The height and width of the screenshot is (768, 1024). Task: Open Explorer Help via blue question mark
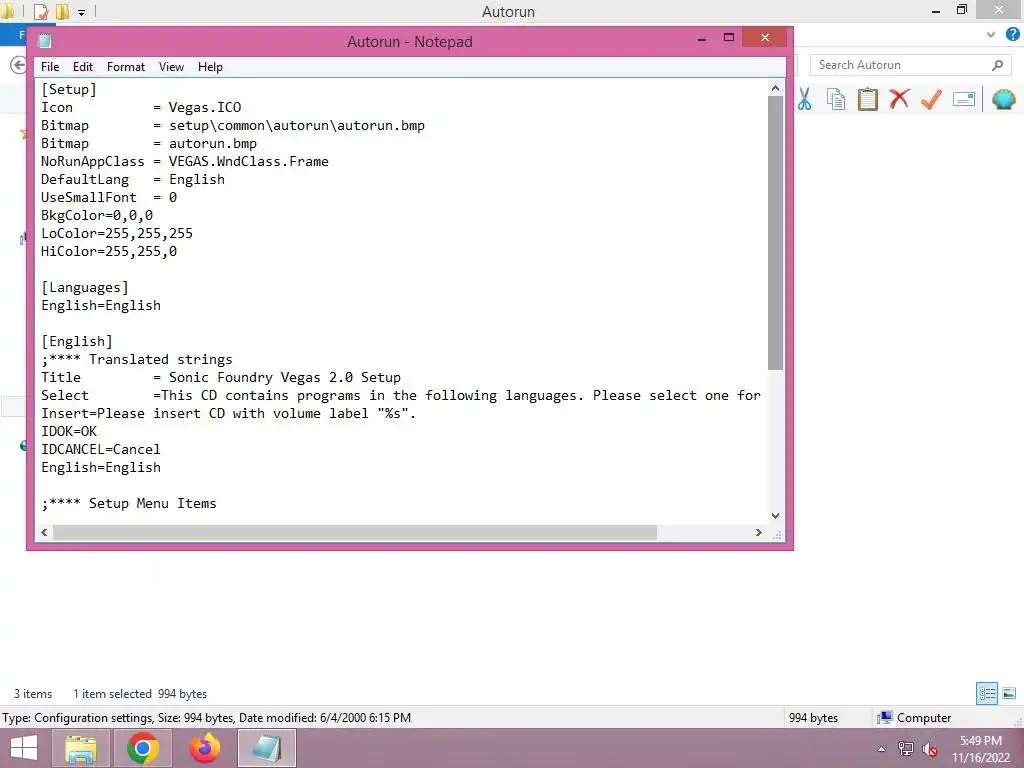tap(1012, 35)
